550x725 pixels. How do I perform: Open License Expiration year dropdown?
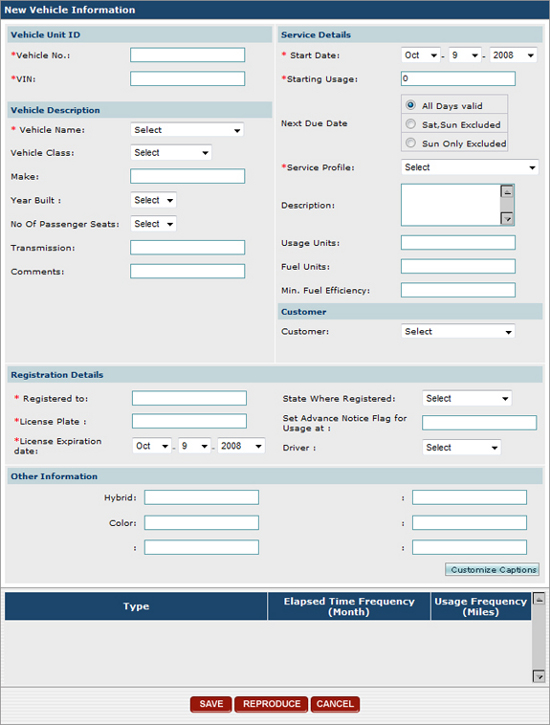(x=241, y=446)
